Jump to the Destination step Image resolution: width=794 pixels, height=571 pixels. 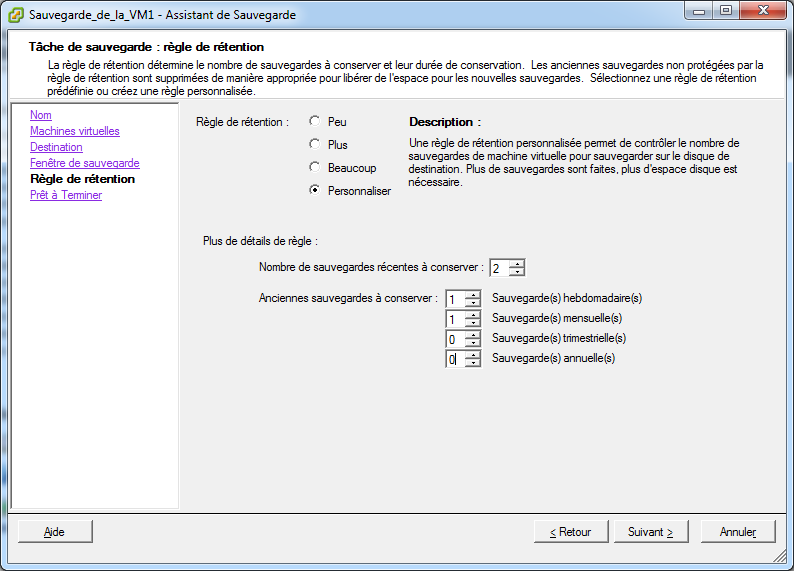tap(56, 147)
